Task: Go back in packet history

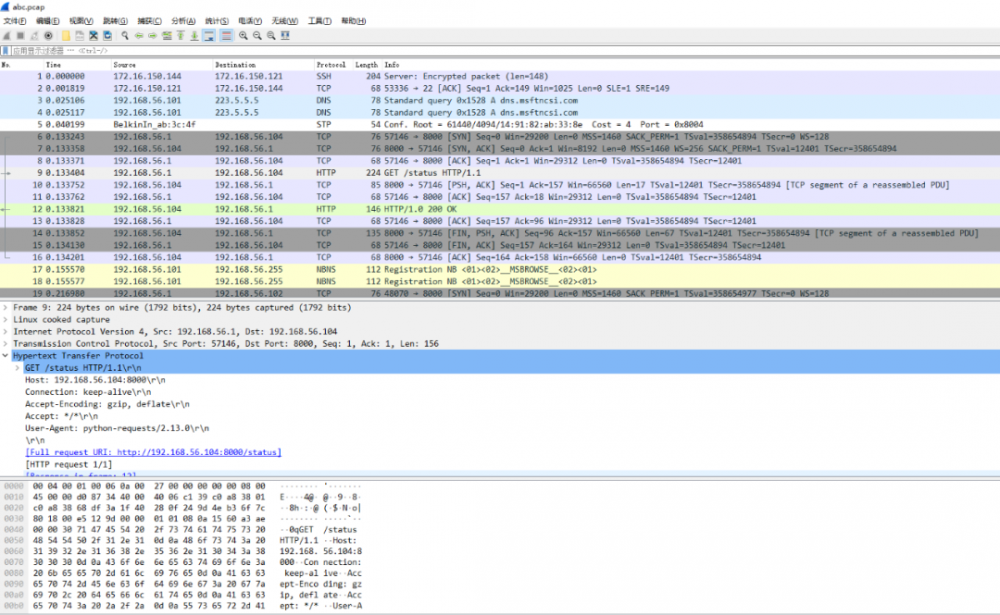Action: (139, 36)
